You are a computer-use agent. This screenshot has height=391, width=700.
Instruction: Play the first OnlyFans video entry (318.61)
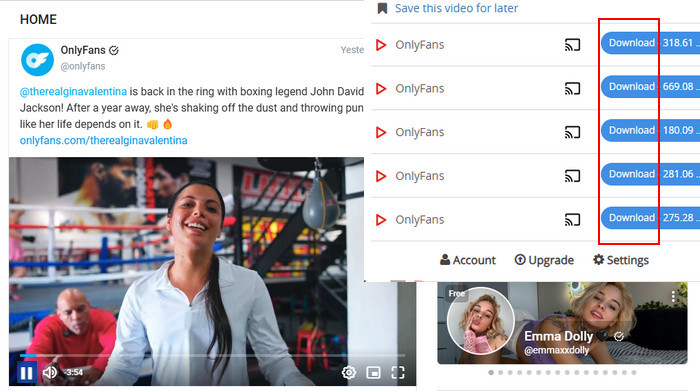coord(381,45)
